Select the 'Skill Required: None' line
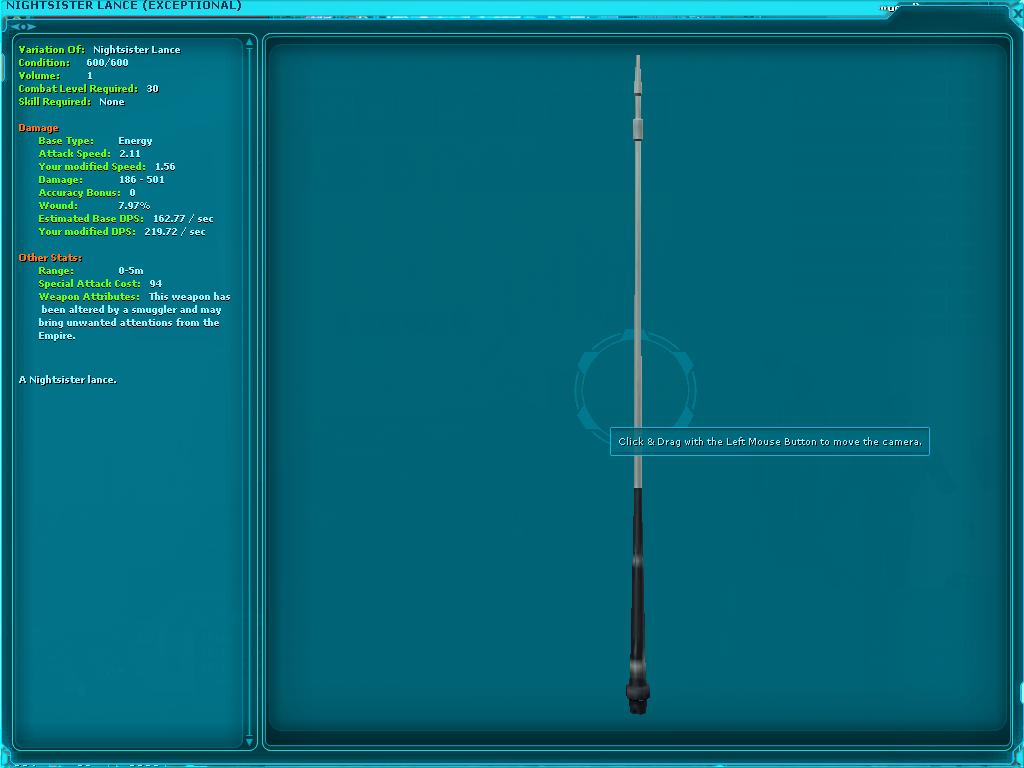Screen dimensions: 1024x768 click(x=71, y=102)
